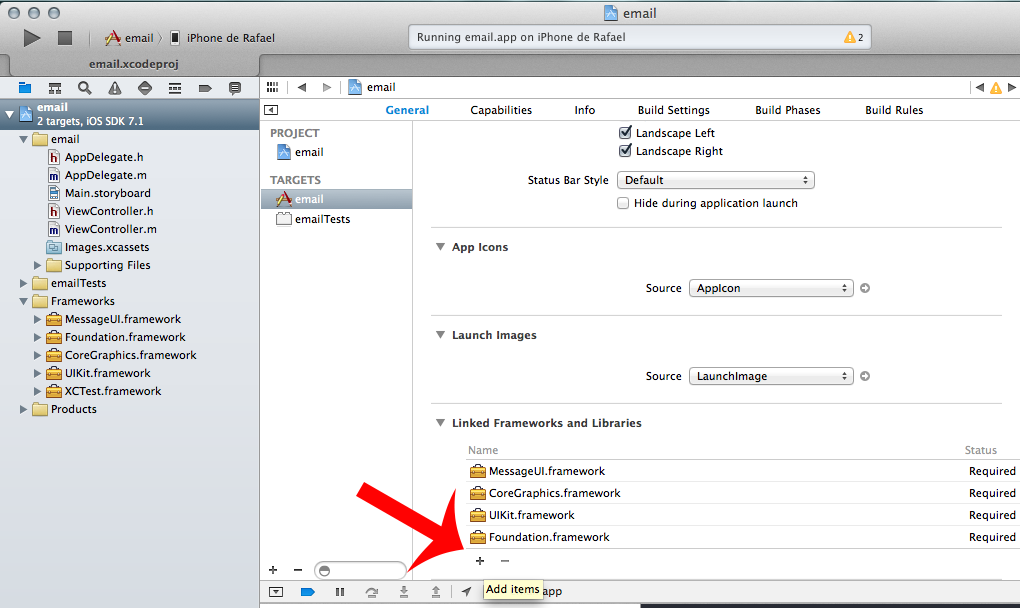Click the Run (play) button
Screen dimensions: 1020x608
coord(32,38)
